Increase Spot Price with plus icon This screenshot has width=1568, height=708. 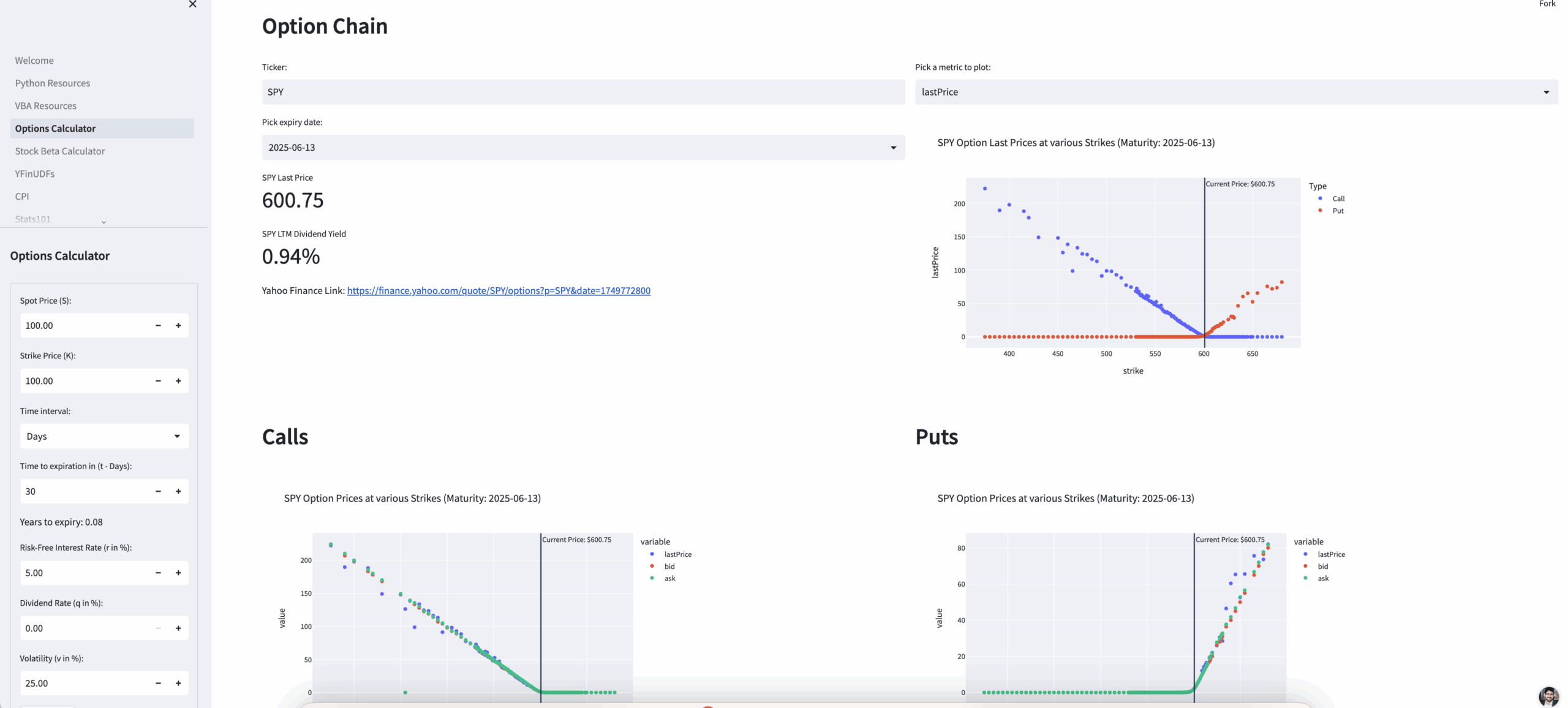coord(178,325)
